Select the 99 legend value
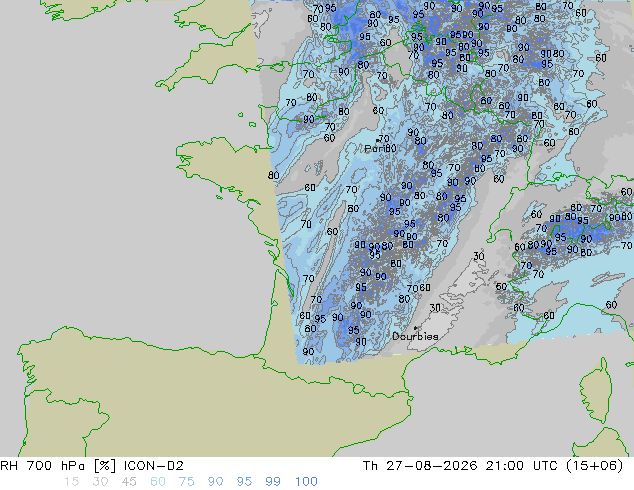 (273, 482)
